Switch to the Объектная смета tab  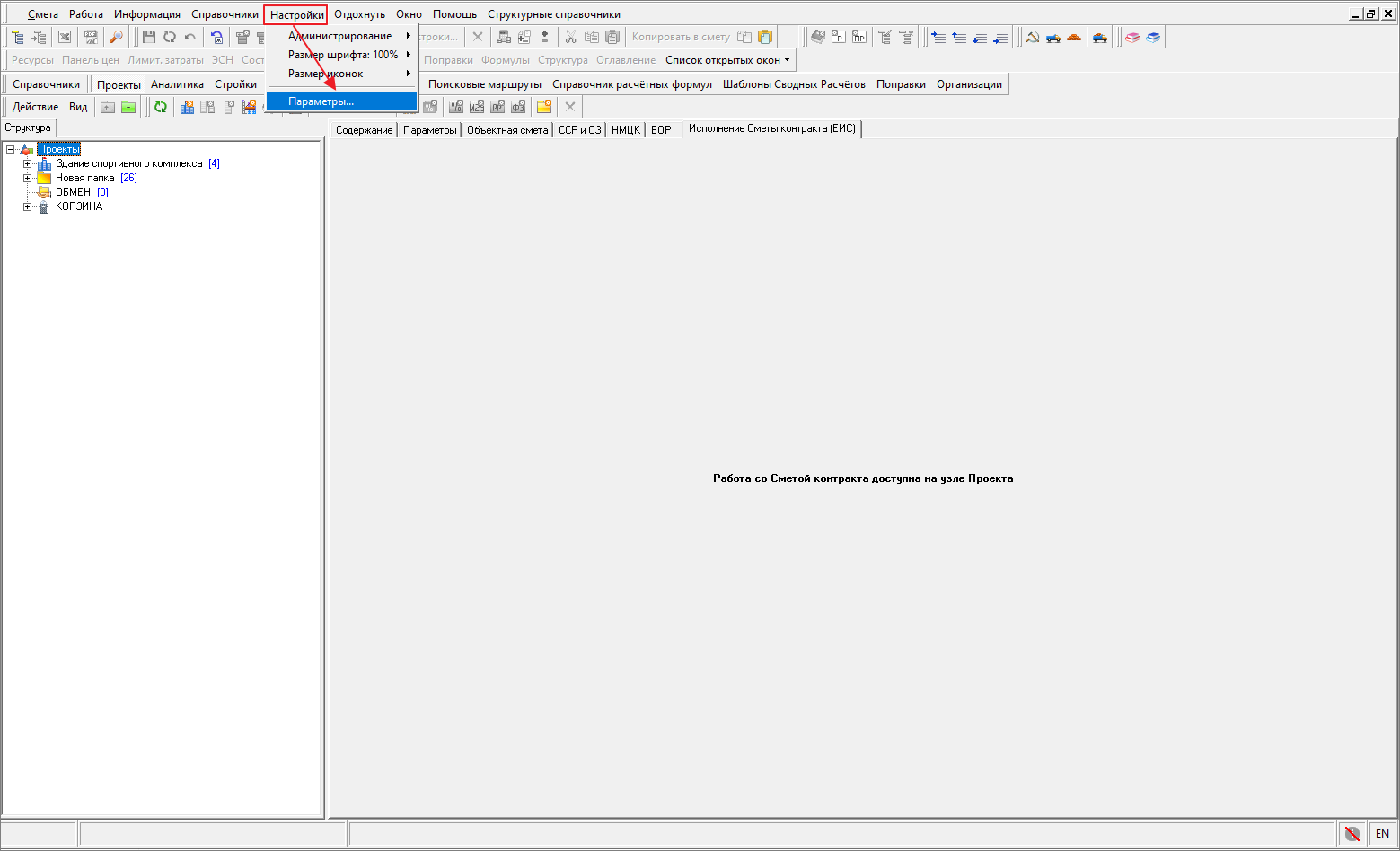506,130
